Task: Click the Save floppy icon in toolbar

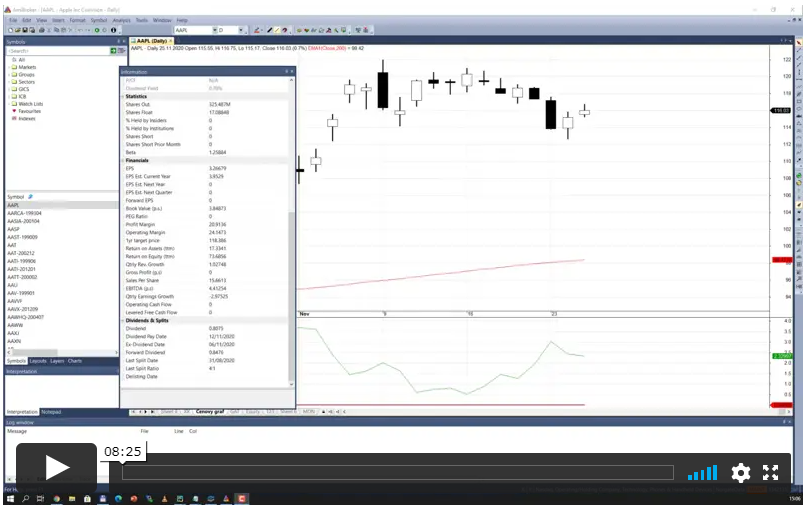Action: (25, 30)
